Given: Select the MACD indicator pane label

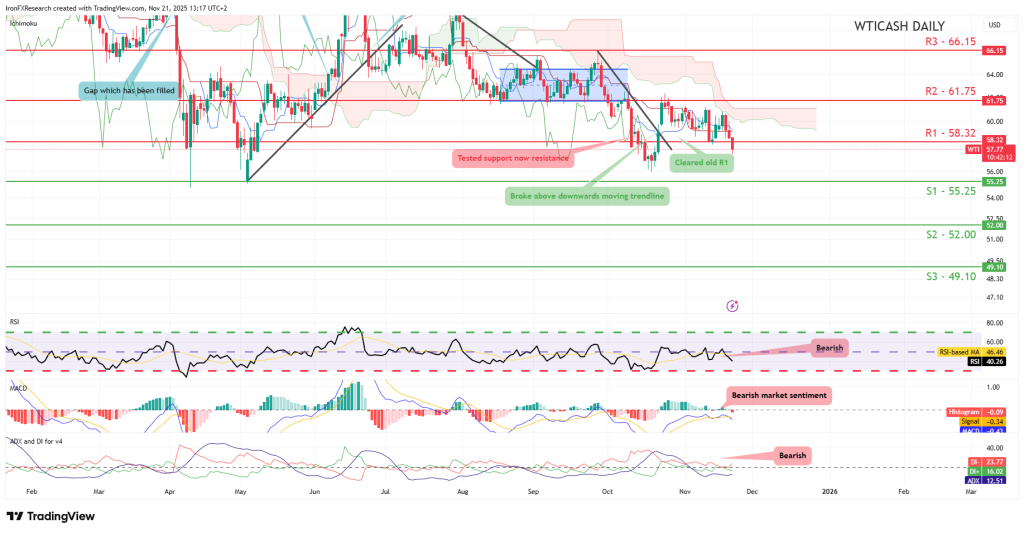Looking at the screenshot, I should 18,384.
